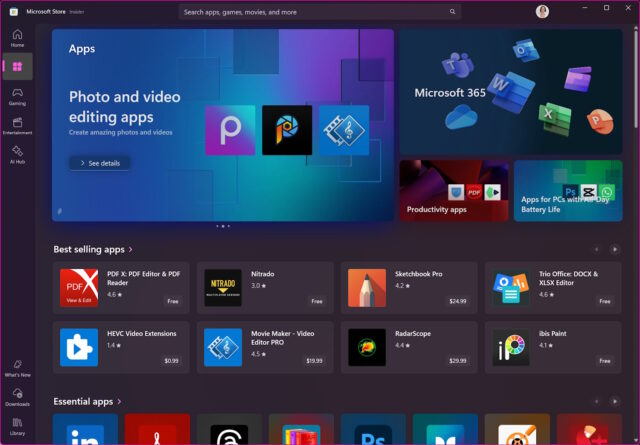
Task: Open the user profile avatar
Action: [x=542, y=12]
